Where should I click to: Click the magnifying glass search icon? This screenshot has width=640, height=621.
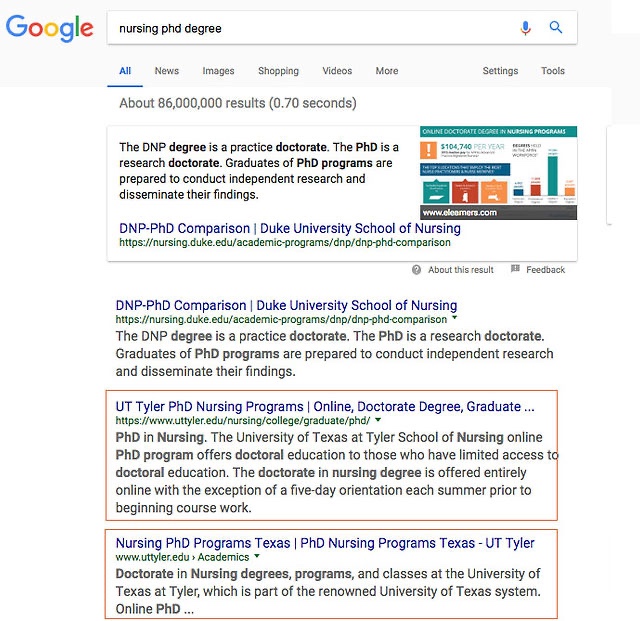556,28
